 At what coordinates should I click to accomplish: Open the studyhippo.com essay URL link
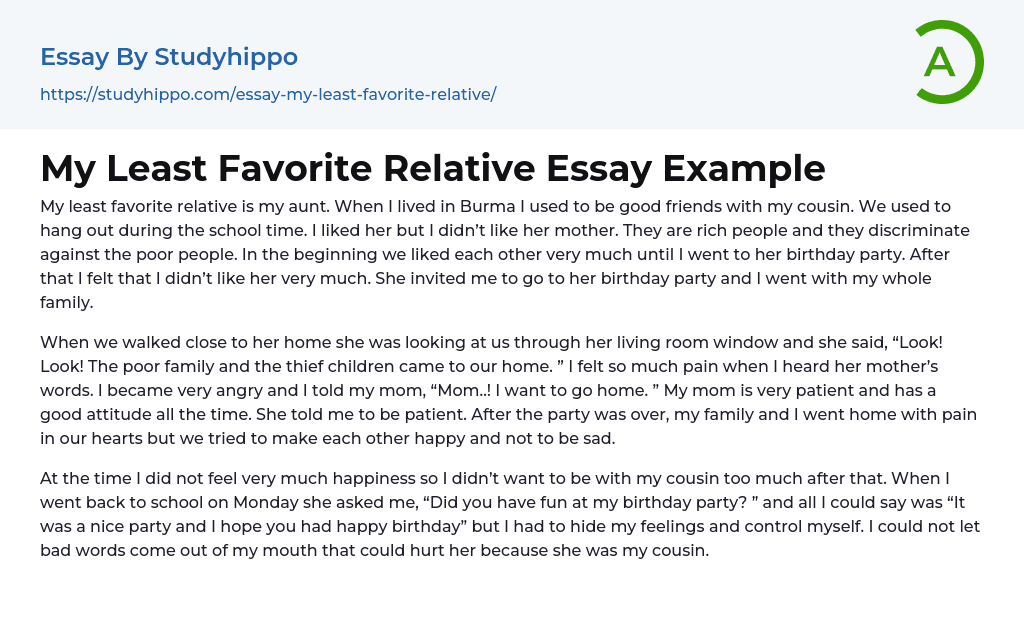(x=268, y=95)
